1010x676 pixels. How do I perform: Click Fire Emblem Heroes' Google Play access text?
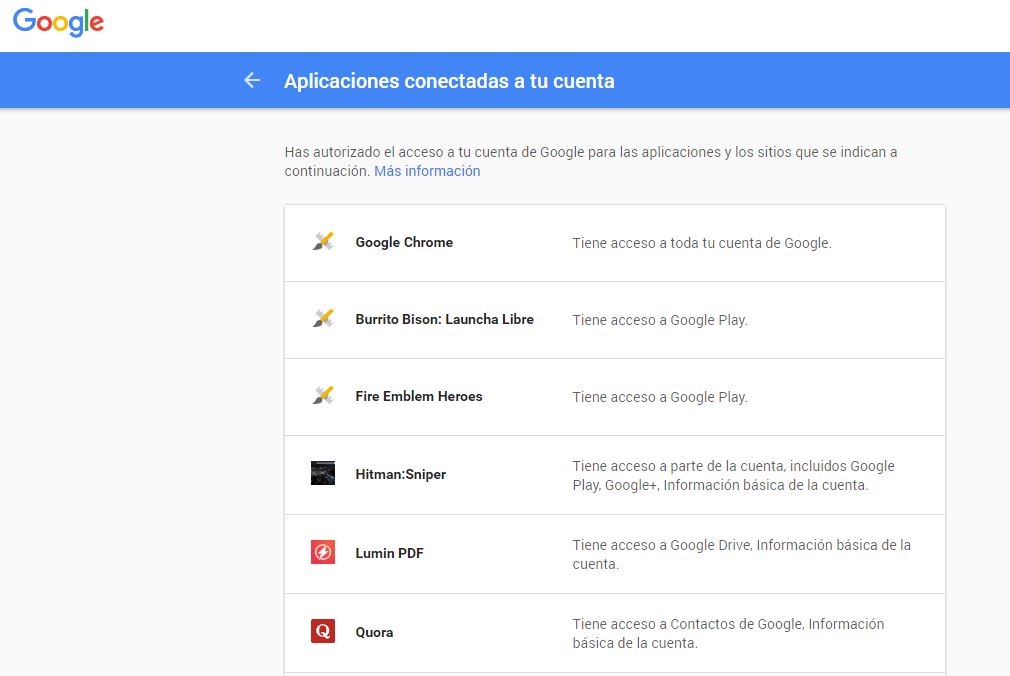tap(660, 397)
